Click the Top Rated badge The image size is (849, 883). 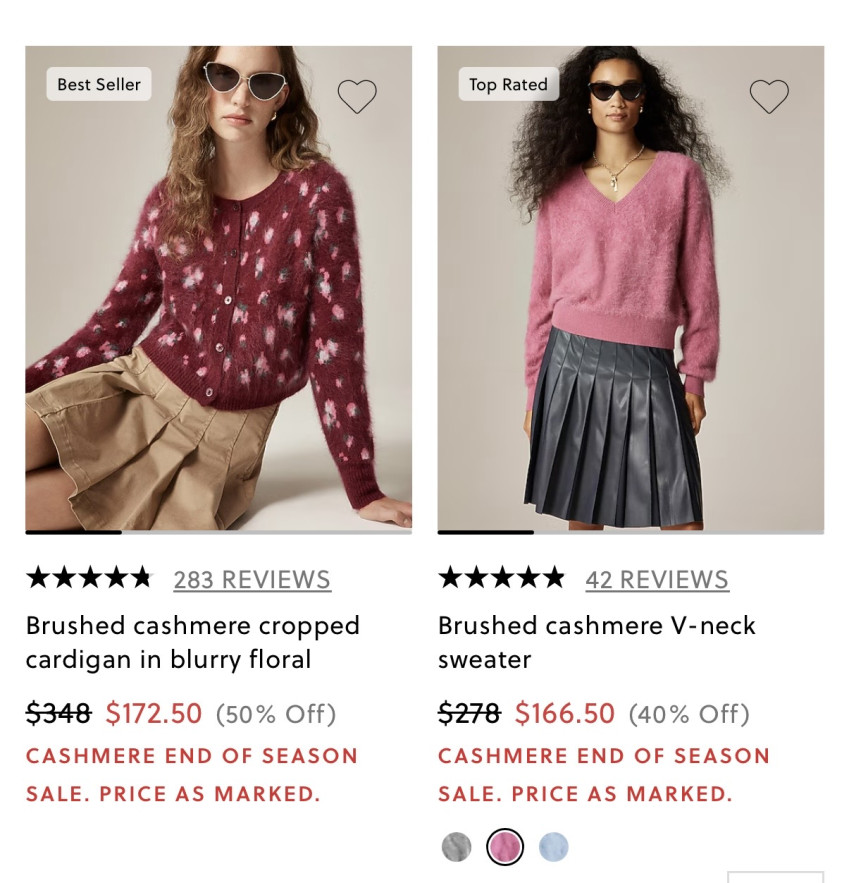(508, 84)
